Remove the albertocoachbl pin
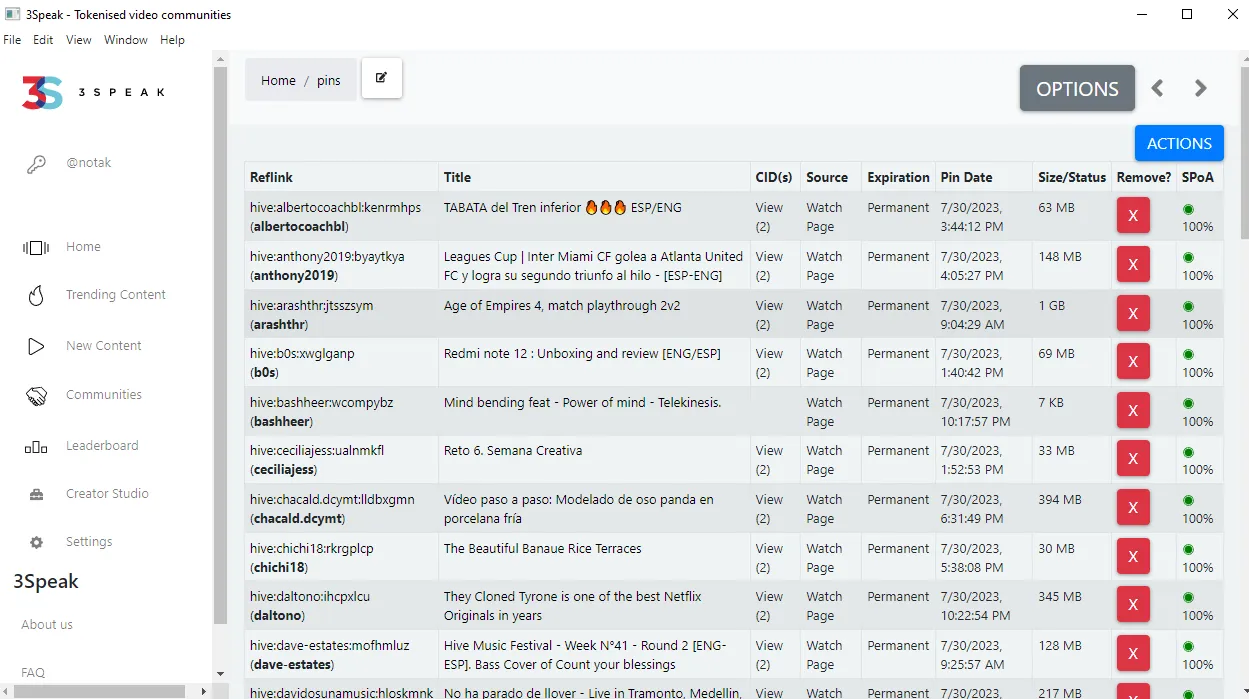 (1133, 216)
